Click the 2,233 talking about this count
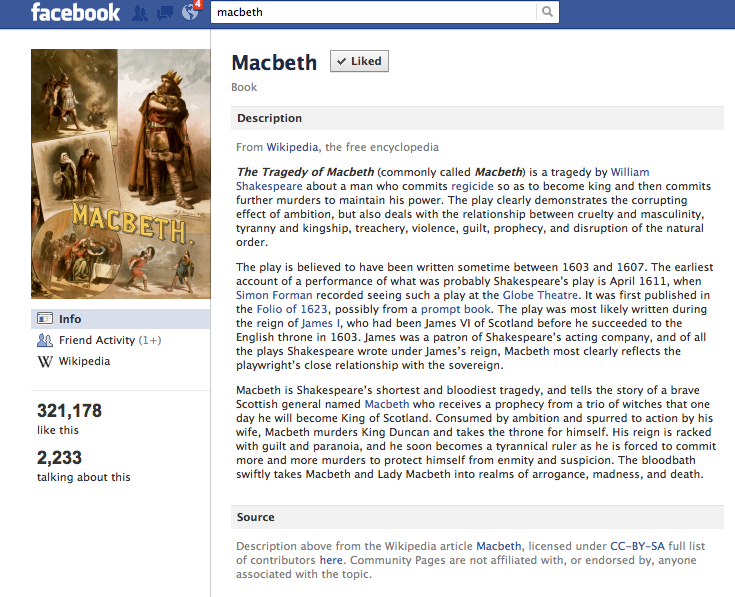Viewport: 735px width, 597px height. 60,458
